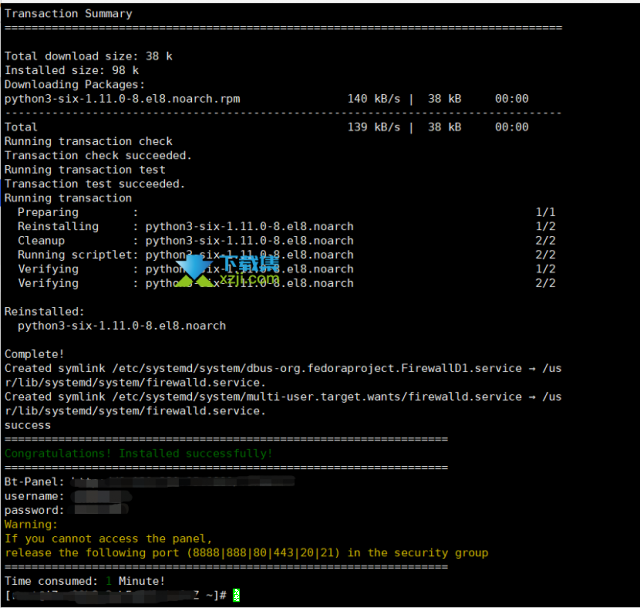This screenshot has height=608, width=640.
Task: Select 'Total download size: 38 k' line
Action: click(88, 56)
